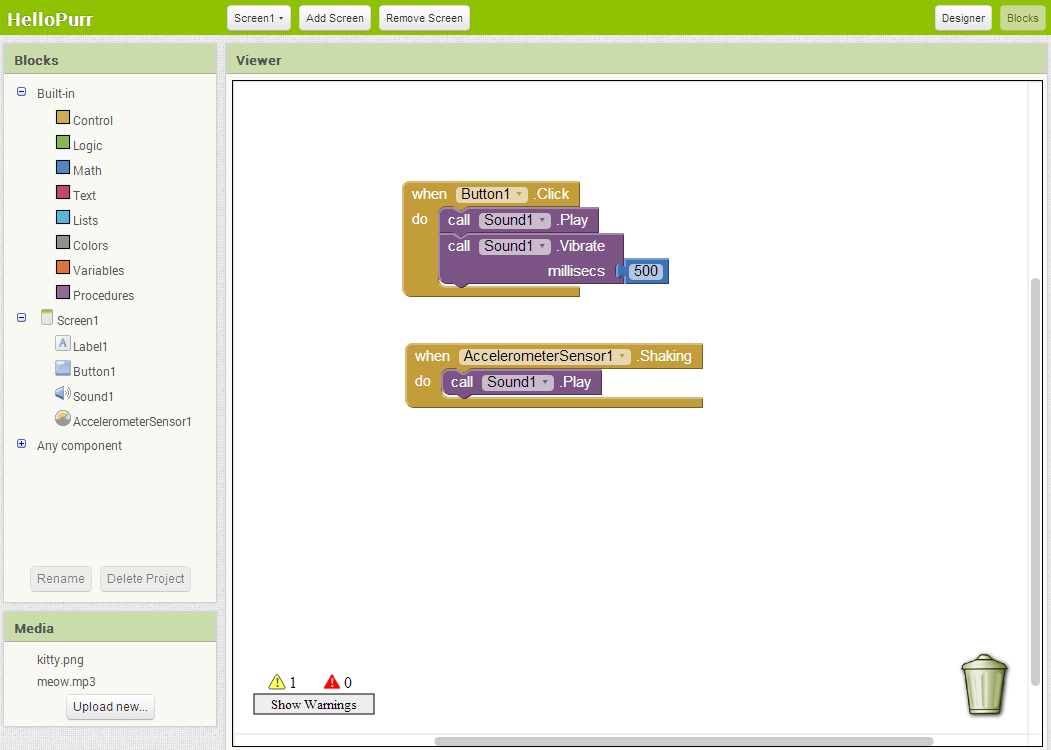Click the Upload new... button
The height and width of the screenshot is (750, 1051).
click(110, 707)
